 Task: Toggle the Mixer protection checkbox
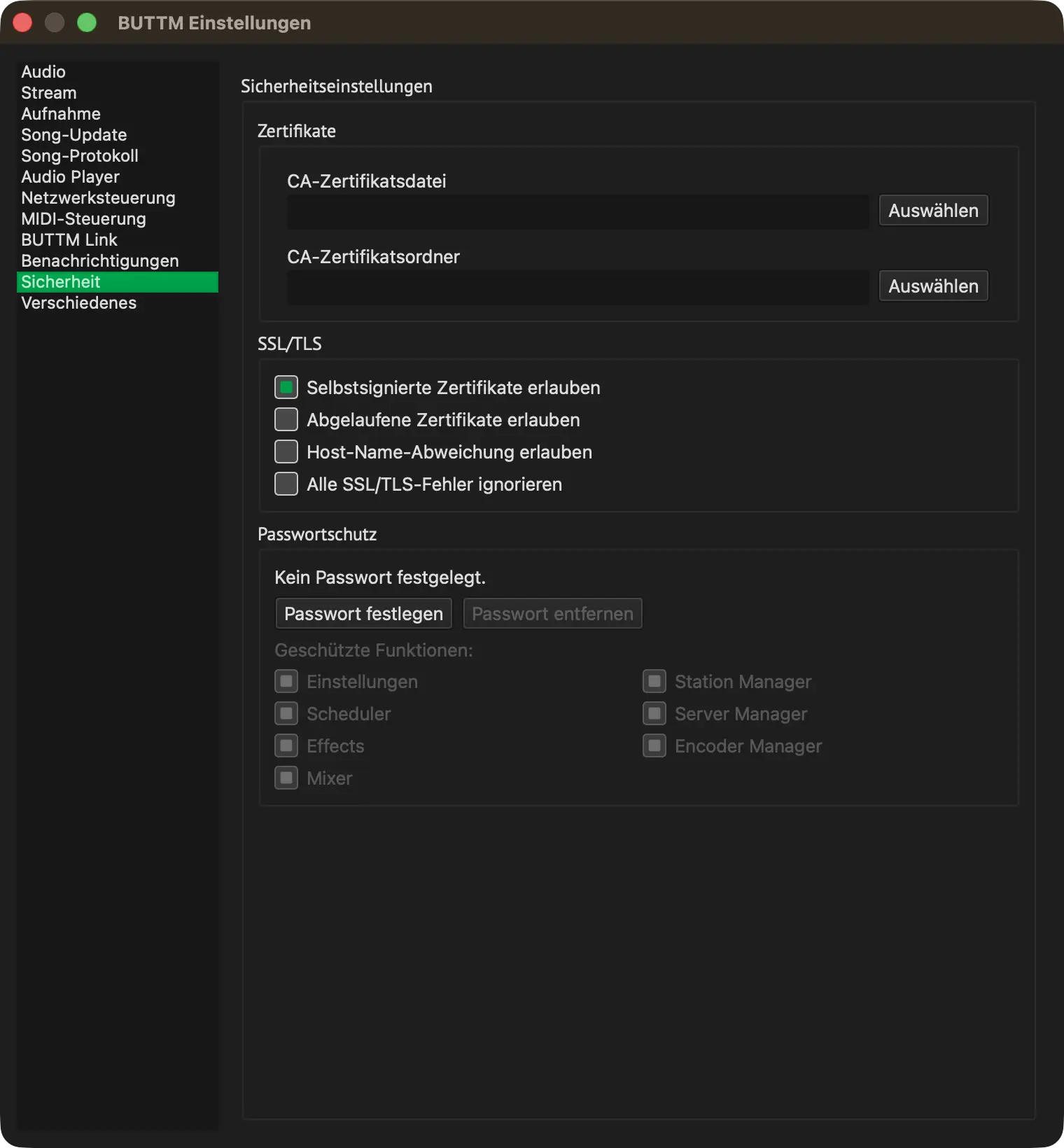click(286, 778)
